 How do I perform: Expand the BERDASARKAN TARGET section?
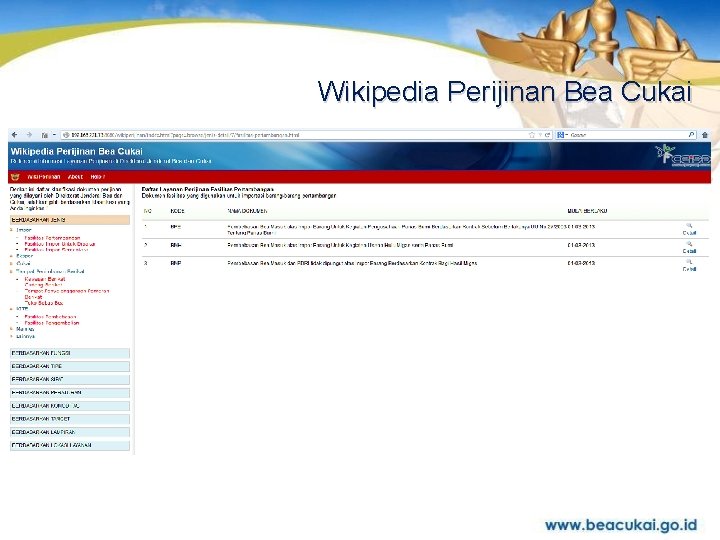(70, 419)
